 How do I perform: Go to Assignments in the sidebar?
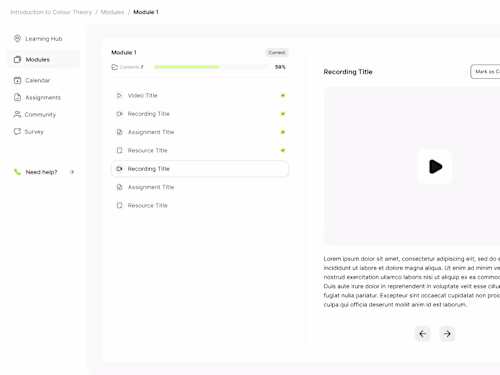[37, 97]
